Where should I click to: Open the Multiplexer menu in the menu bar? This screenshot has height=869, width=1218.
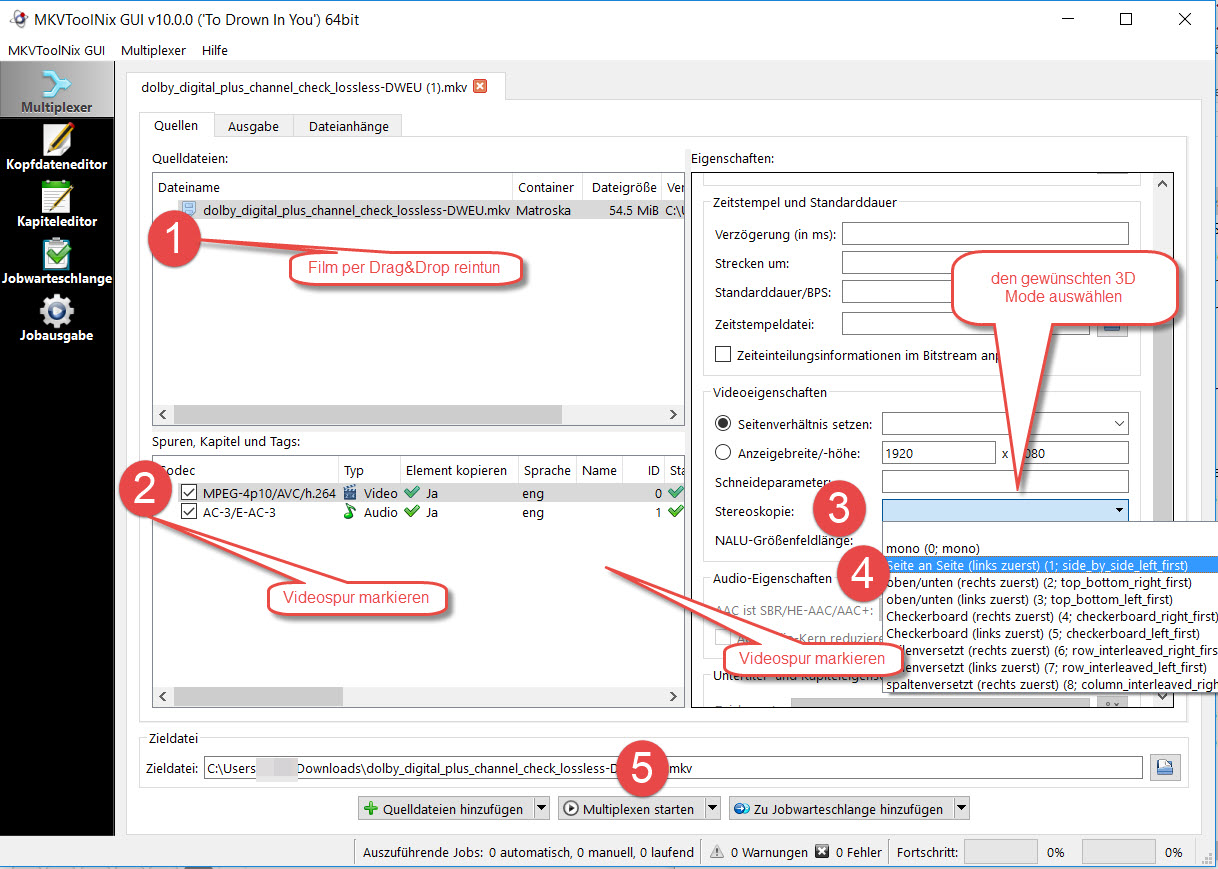click(153, 50)
